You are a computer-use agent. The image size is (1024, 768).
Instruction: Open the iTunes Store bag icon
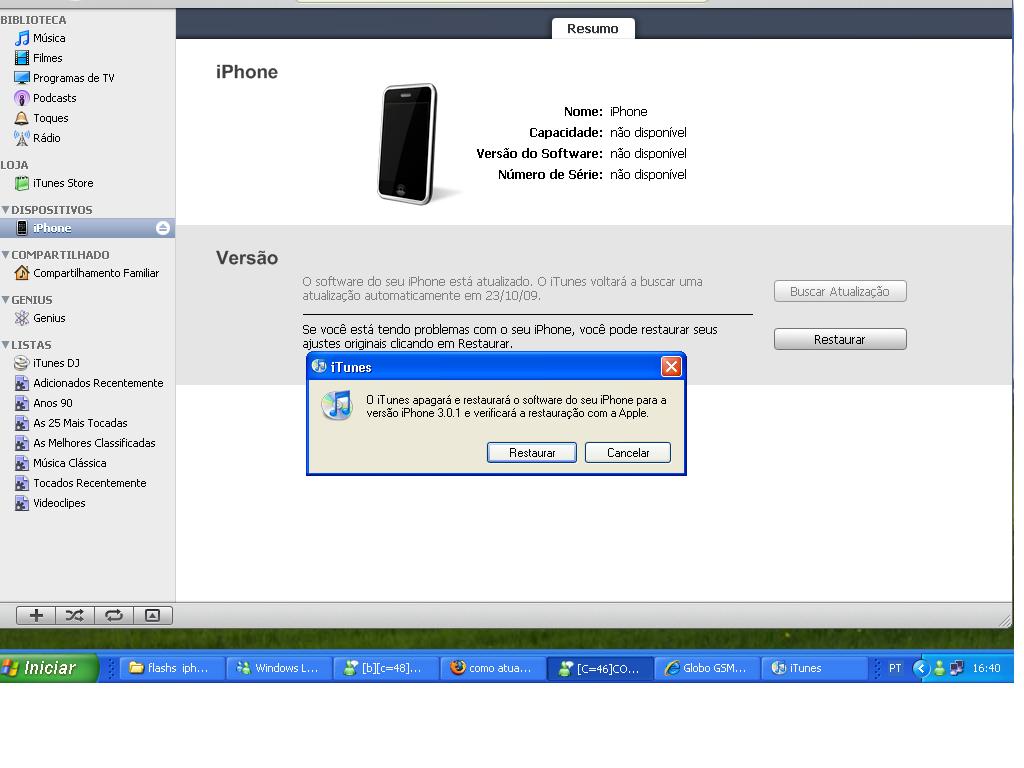click(22, 184)
